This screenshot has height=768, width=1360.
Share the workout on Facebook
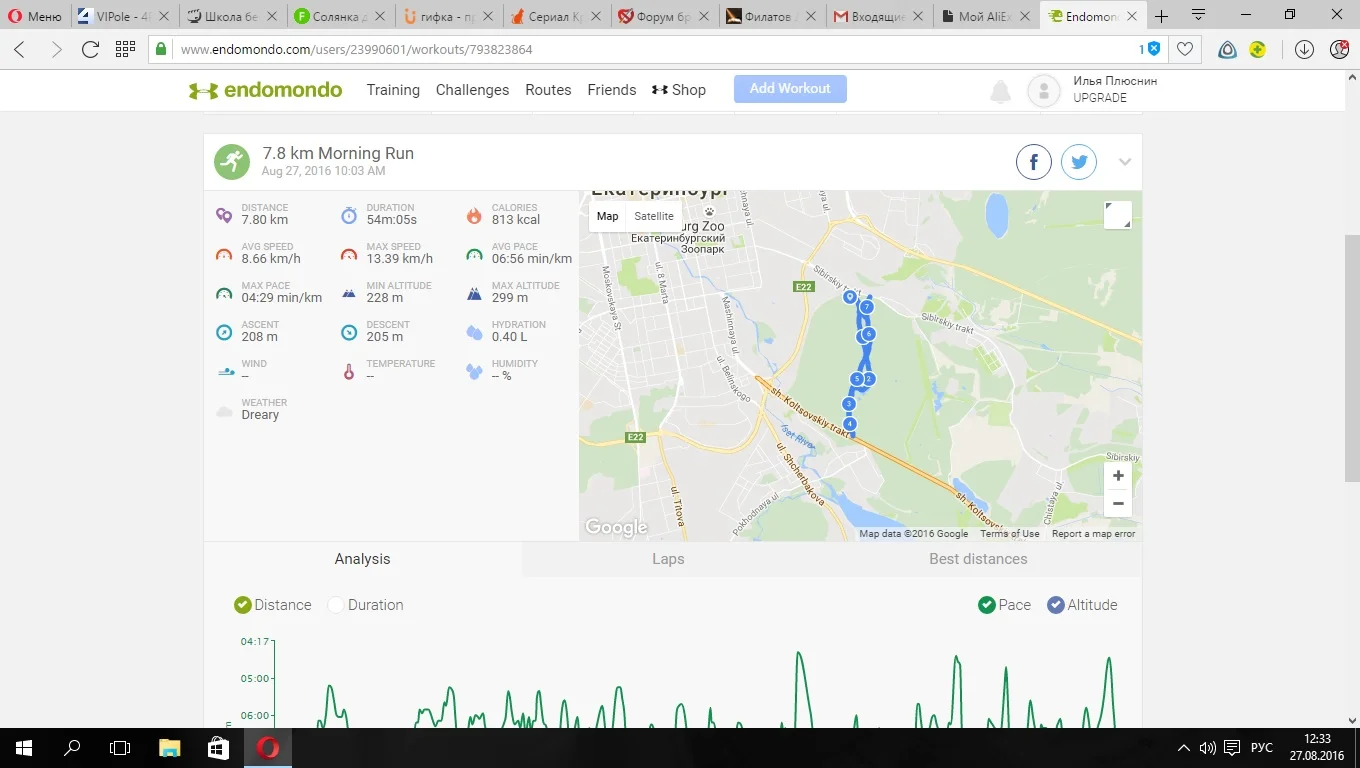[x=1034, y=162]
